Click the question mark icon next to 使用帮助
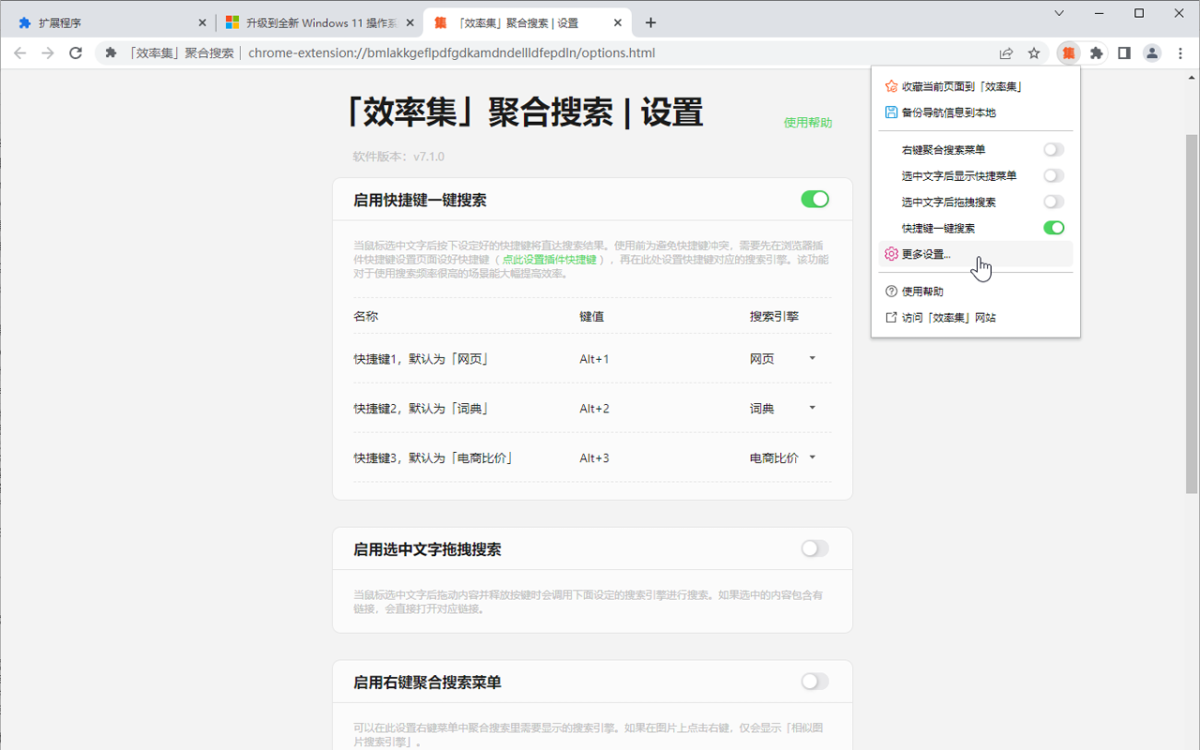This screenshot has width=1200, height=750. (890, 291)
